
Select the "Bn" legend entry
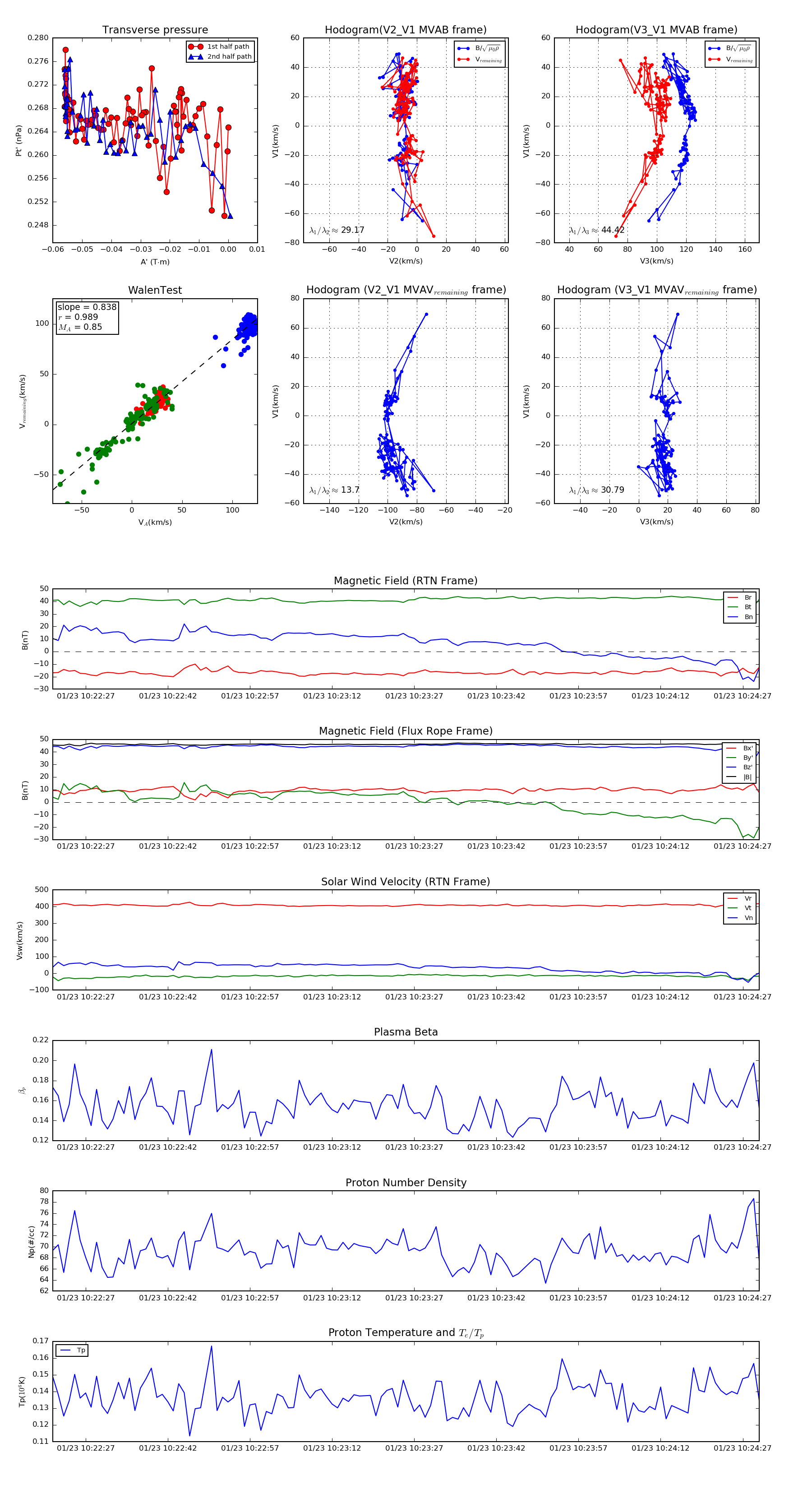740,617
